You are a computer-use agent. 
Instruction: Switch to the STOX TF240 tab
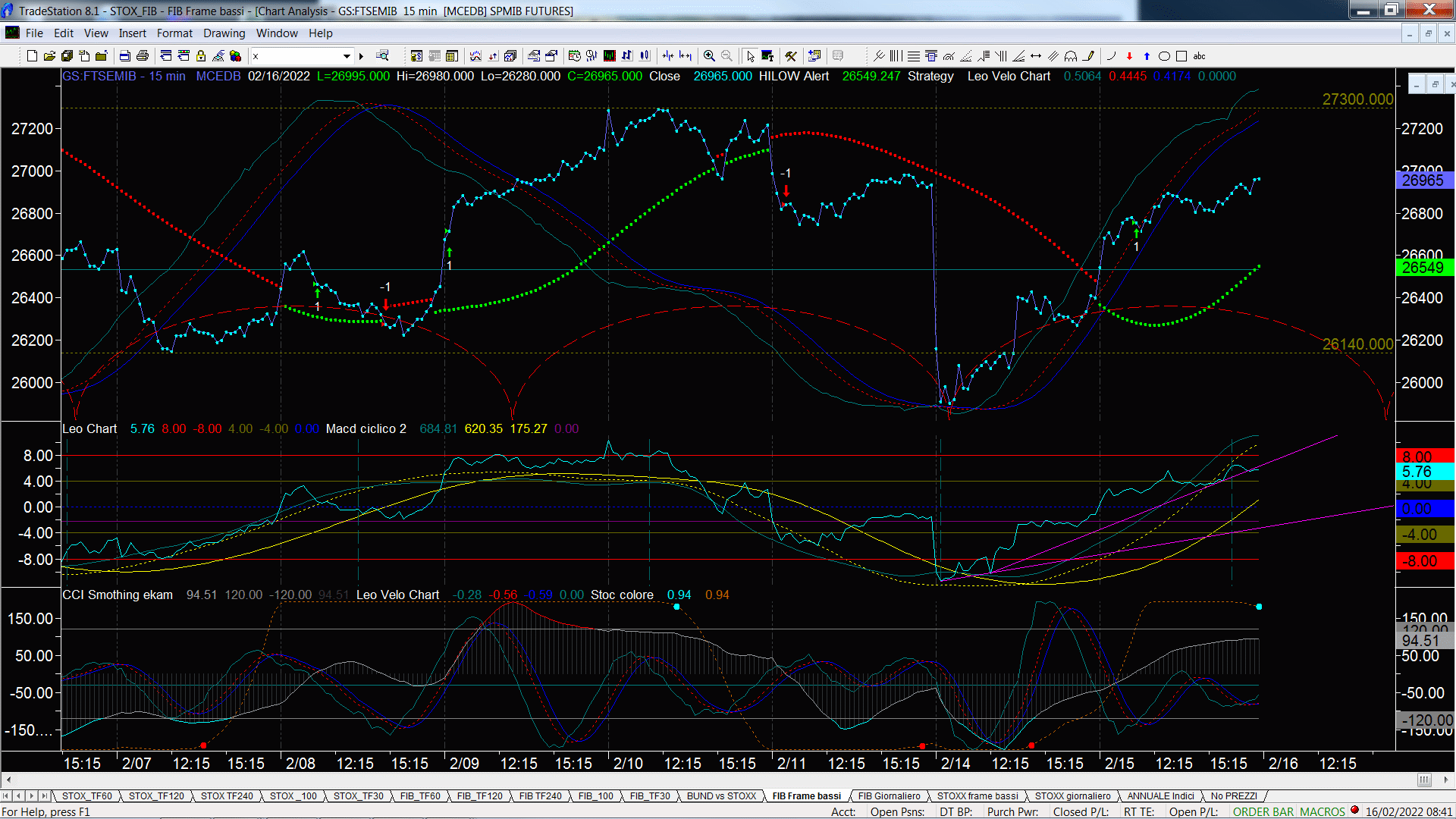(227, 796)
